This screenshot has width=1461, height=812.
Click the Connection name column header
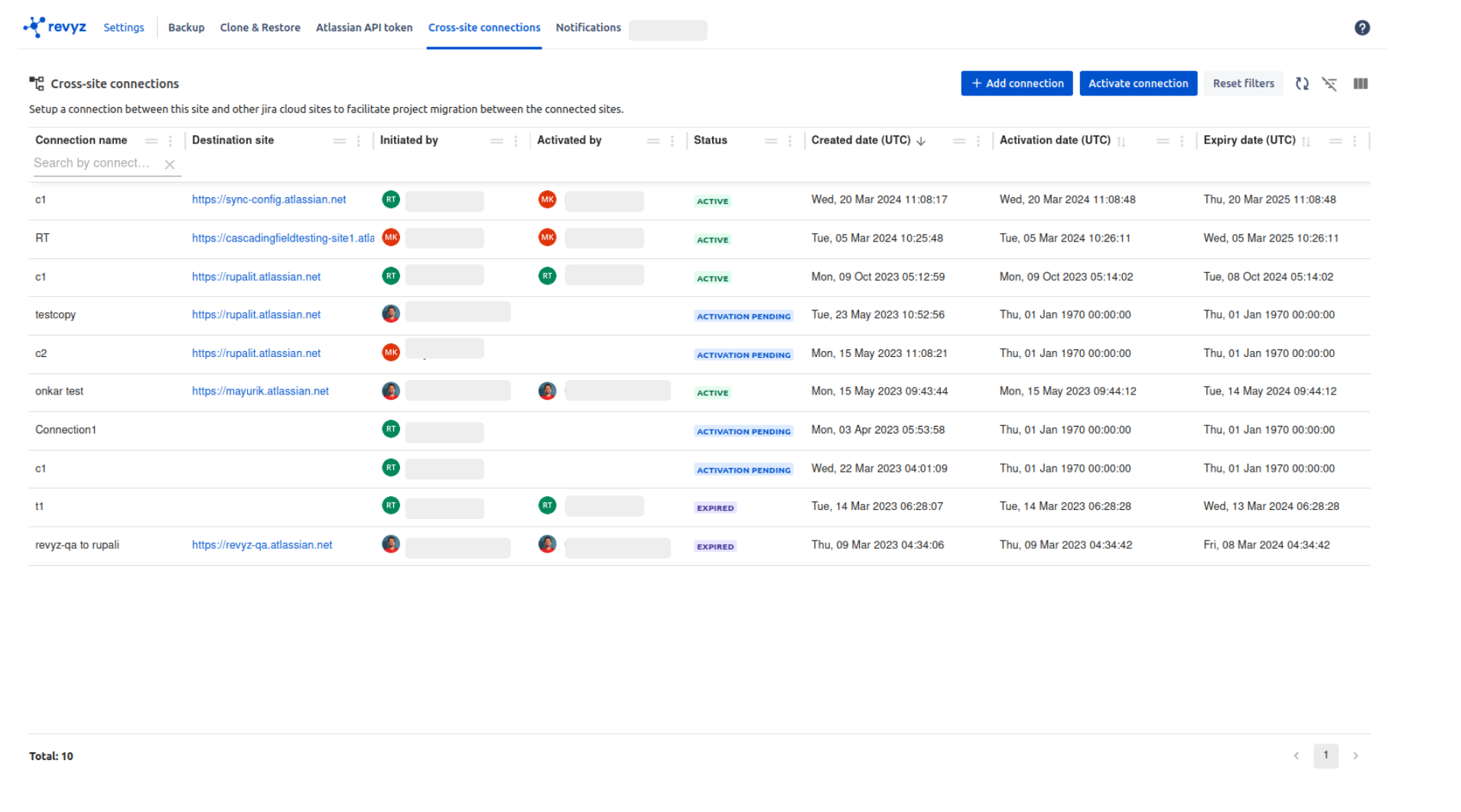(81, 141)
